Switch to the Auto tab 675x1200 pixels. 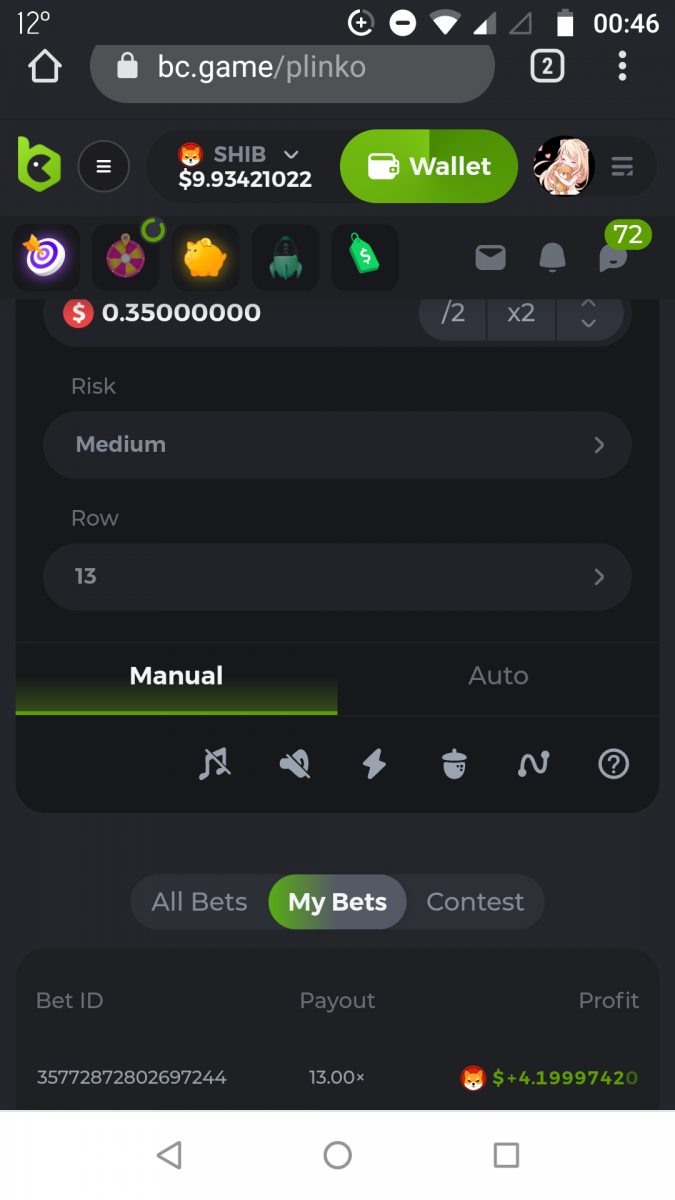click(x=498, y=676)
